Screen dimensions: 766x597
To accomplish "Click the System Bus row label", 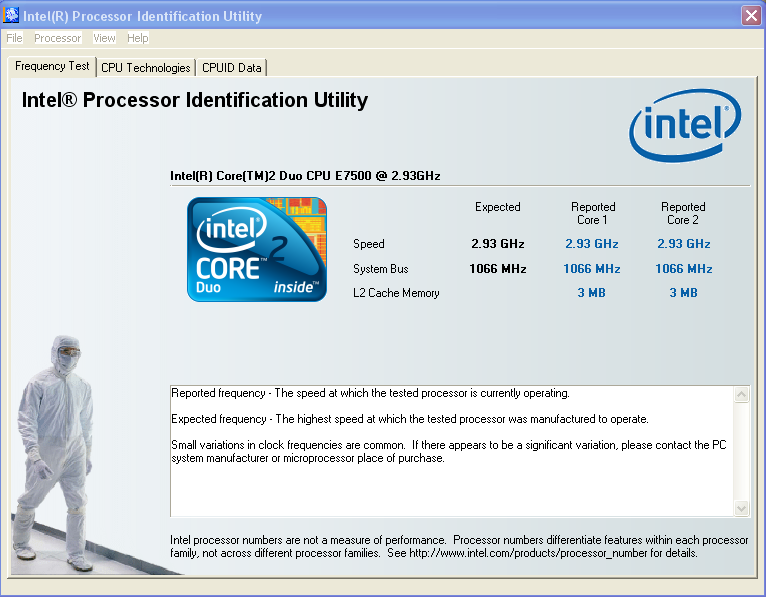I will [381, 269].
